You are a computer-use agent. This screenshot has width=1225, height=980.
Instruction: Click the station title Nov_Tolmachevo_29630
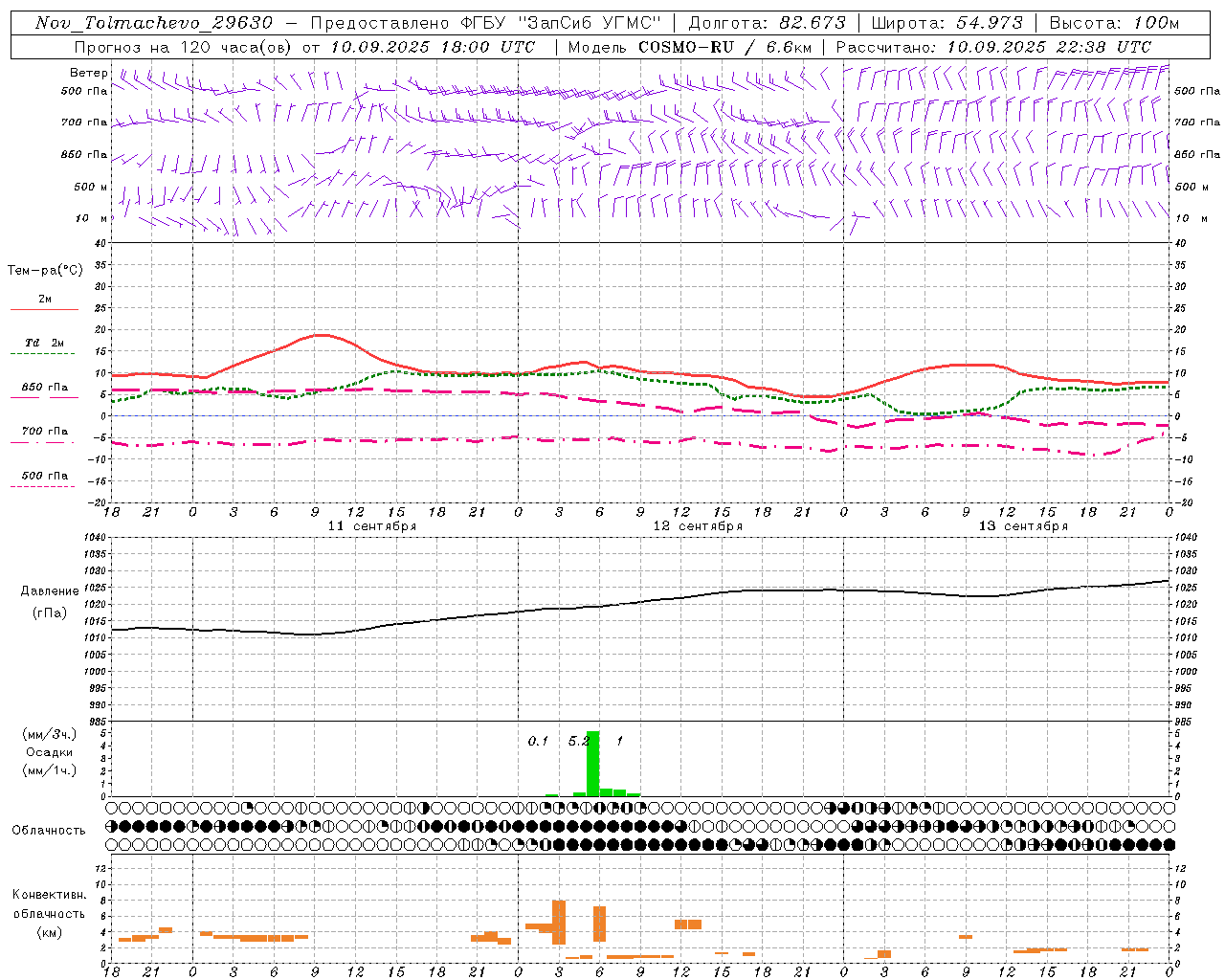coord(154,23)
